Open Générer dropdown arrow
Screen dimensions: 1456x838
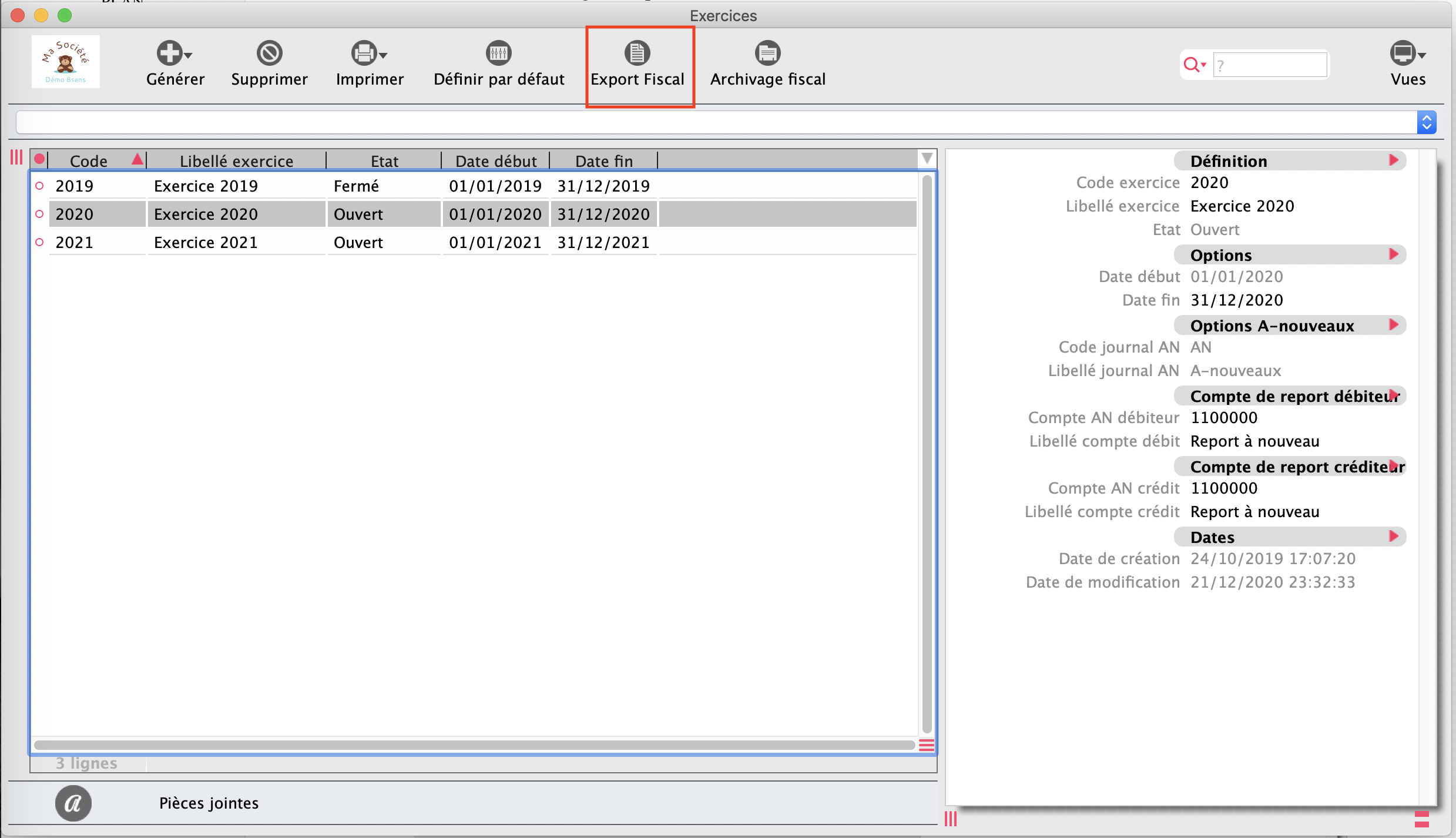[x=188, y=55]
